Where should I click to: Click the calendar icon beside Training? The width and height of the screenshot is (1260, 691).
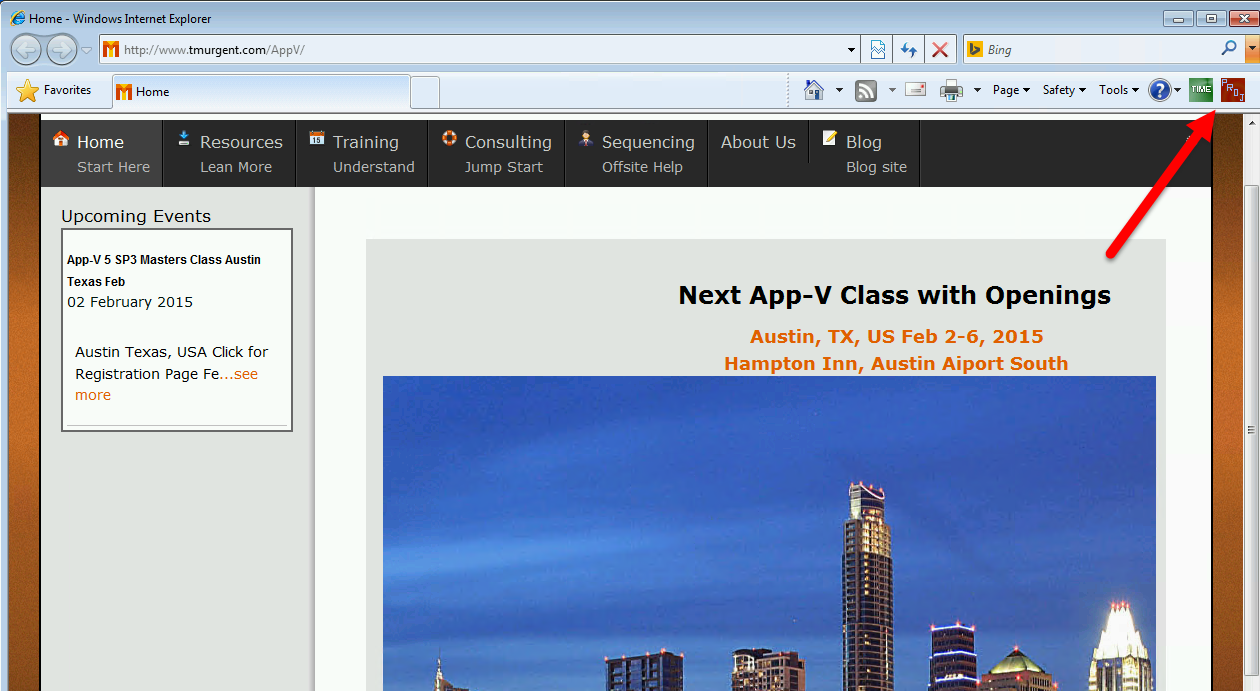click(317, 138)
